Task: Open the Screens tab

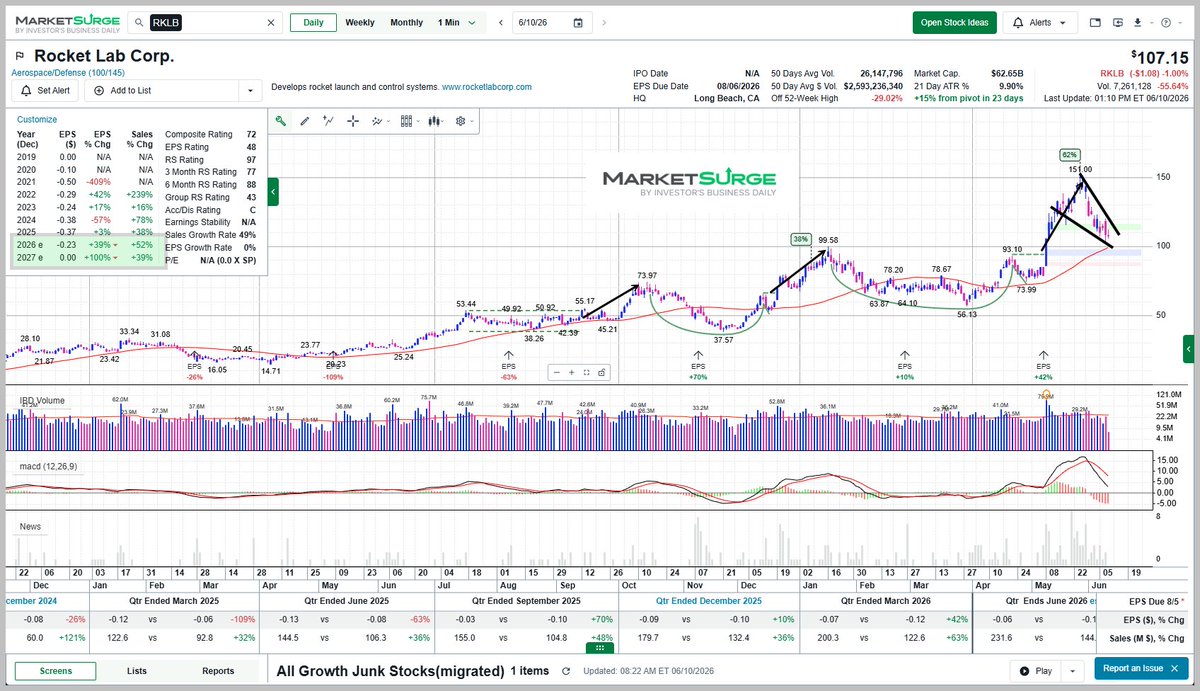Action: 56,671
